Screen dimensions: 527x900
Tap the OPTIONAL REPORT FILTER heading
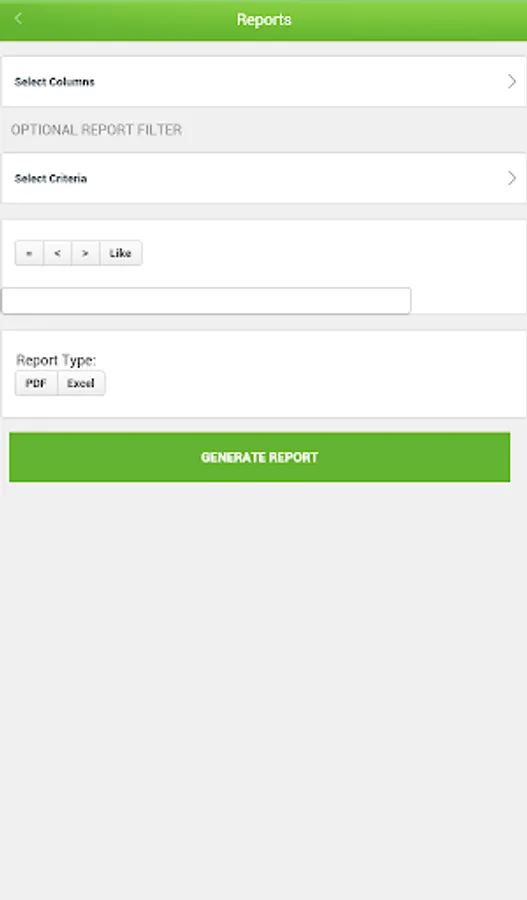[96, 130]
